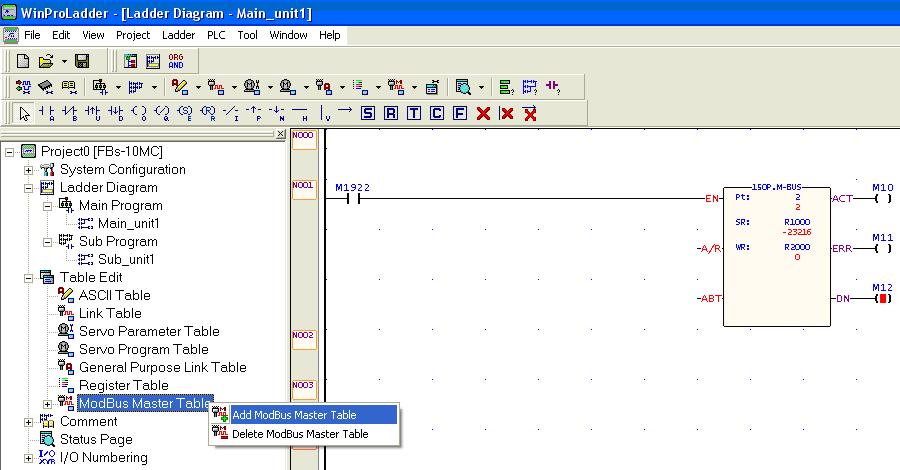Click the Servo Parameter Table toolbar icon
This screenshot has height=470, width=900.
252,87
